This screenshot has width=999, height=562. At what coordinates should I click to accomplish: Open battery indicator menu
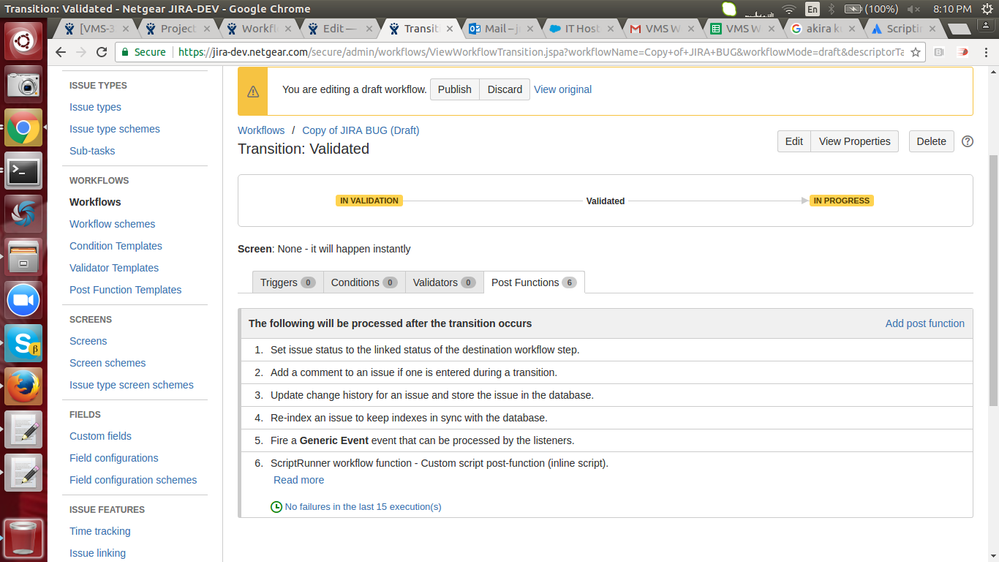pyautogui.click(x=871, y=9)
